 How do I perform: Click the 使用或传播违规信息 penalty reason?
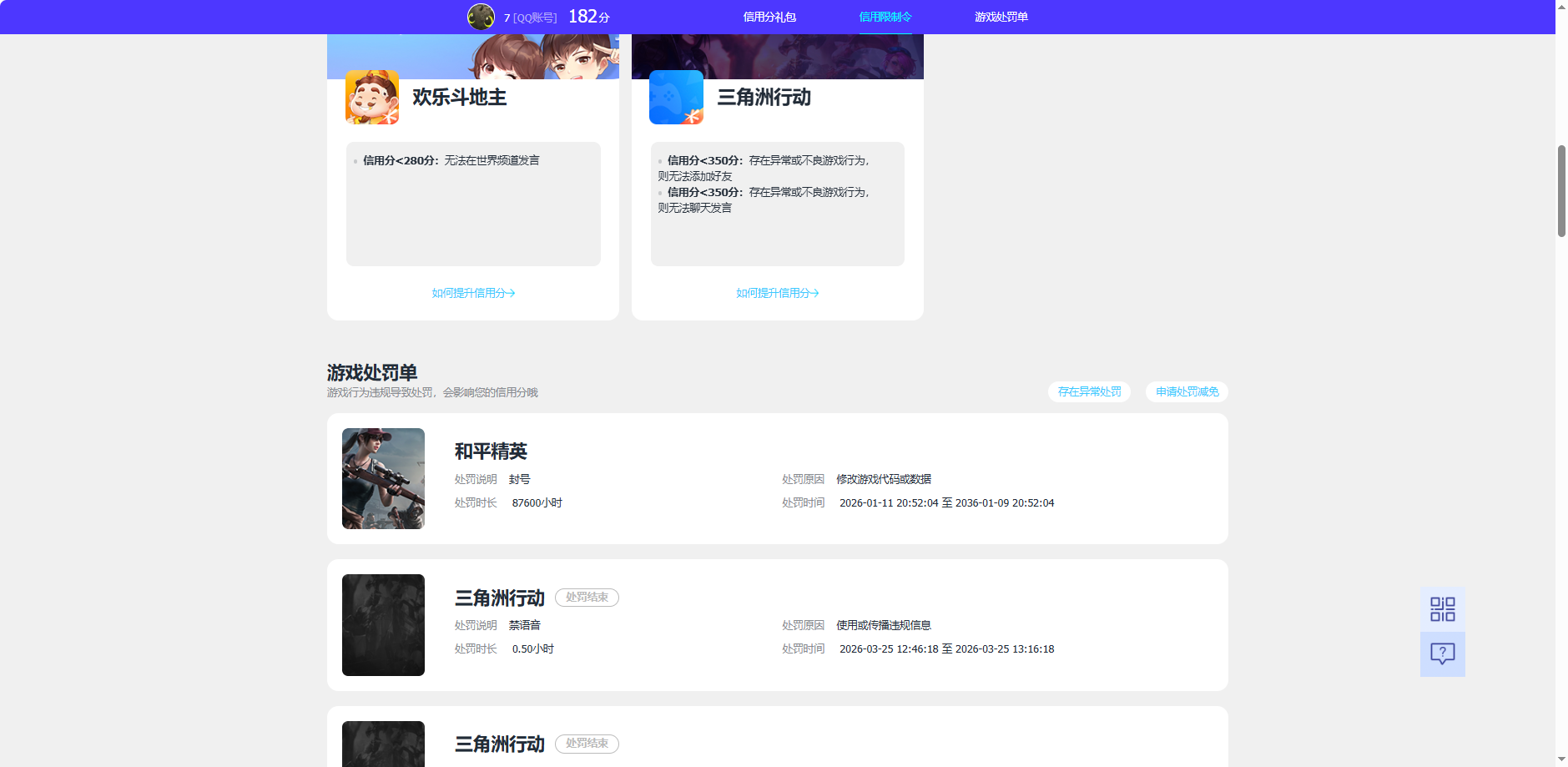click(x=884, y=625)
